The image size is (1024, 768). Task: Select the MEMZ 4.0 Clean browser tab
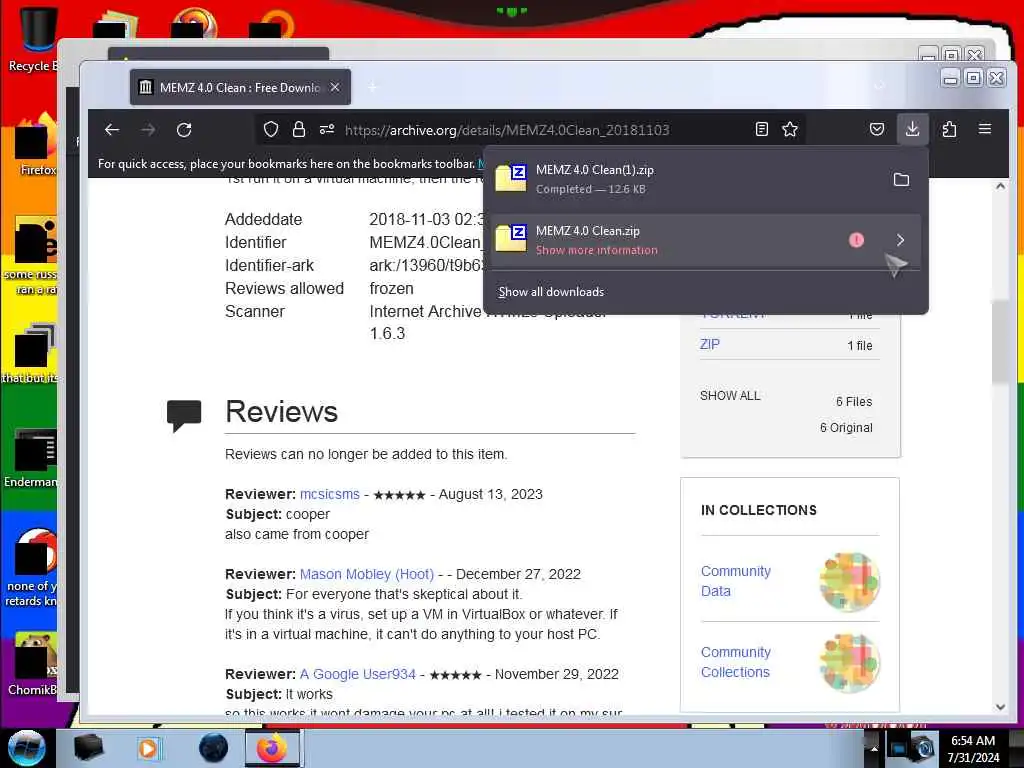[x=240, y=87]
